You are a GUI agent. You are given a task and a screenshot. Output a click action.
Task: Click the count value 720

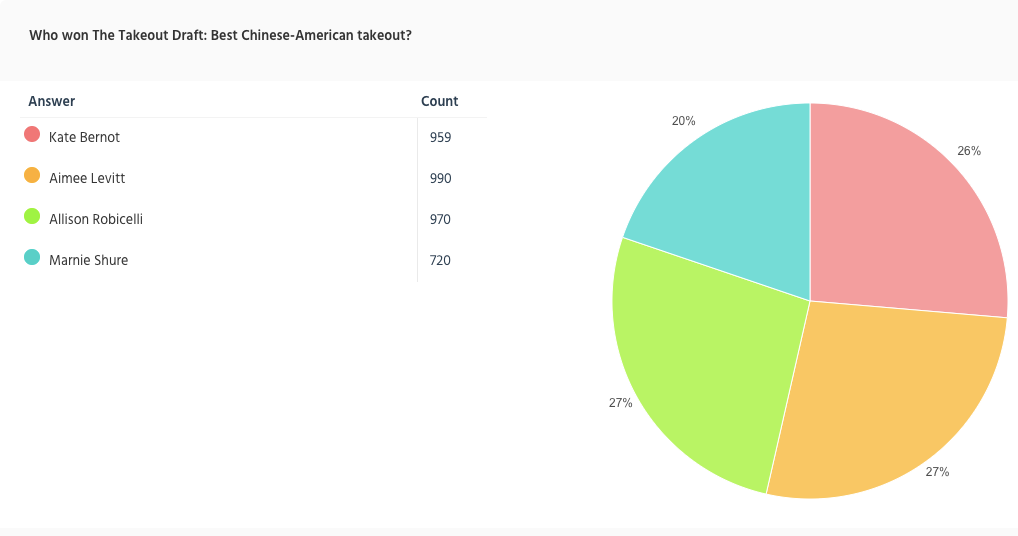440,260
